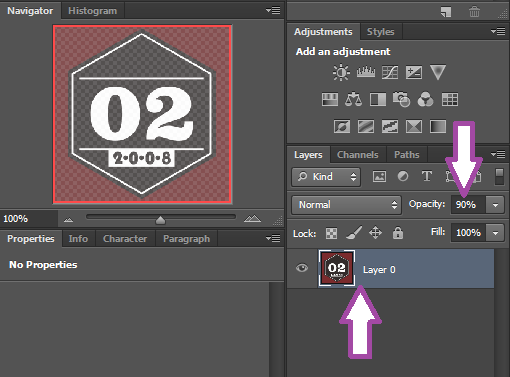Add a Hue/Saturation adjustment
The height and width of the screenshot is (377, 510).
[330, 99]
